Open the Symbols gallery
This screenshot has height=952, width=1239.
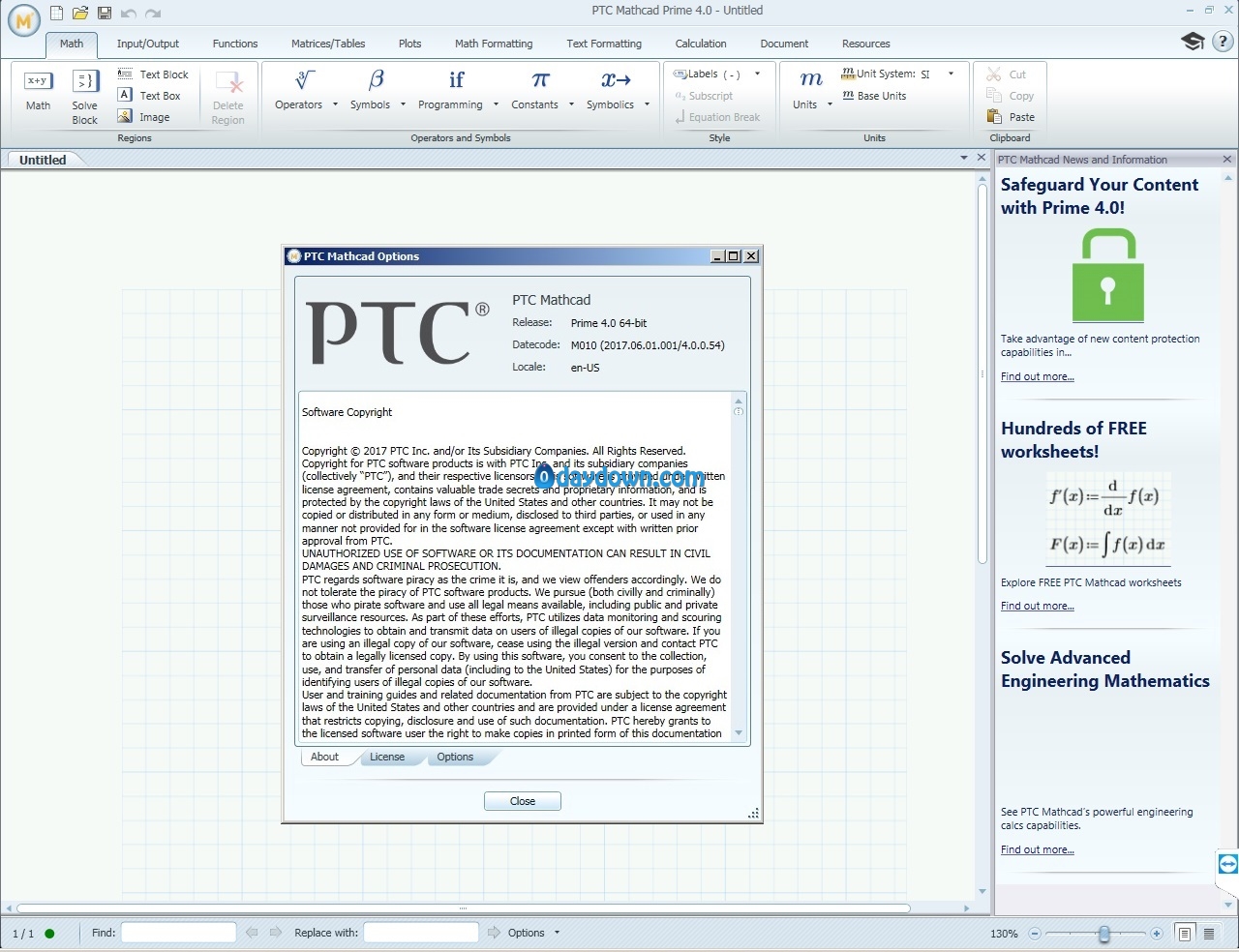[371, 90]
